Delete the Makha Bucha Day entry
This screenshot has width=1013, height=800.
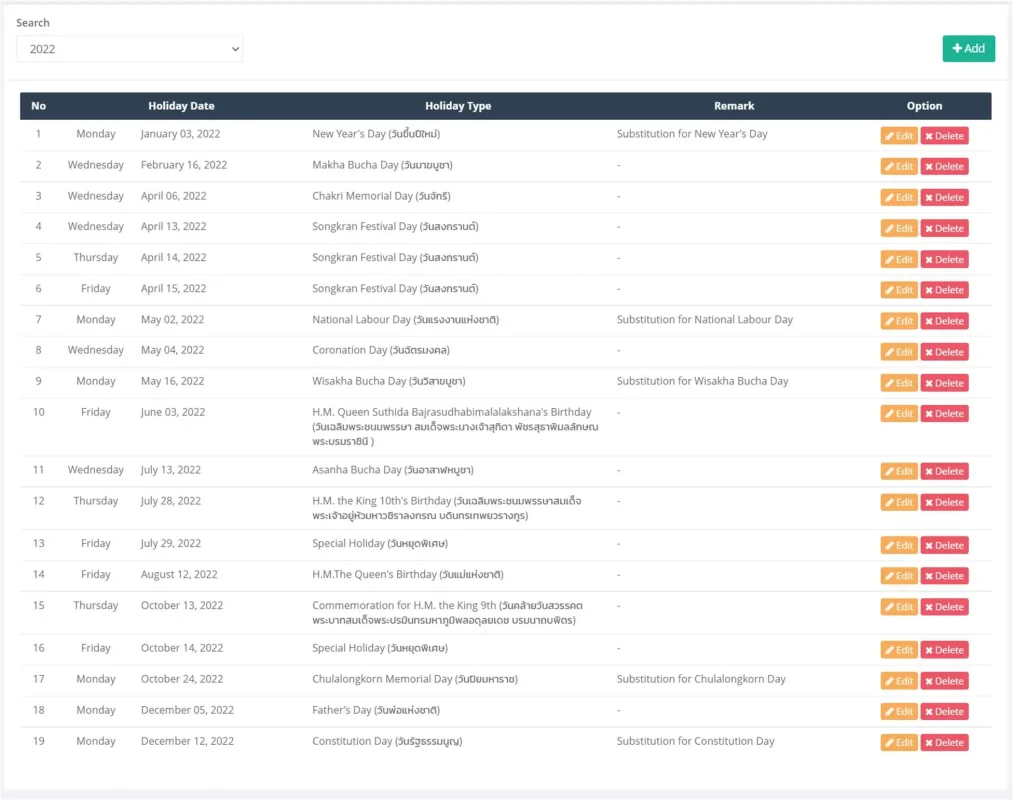944,167
